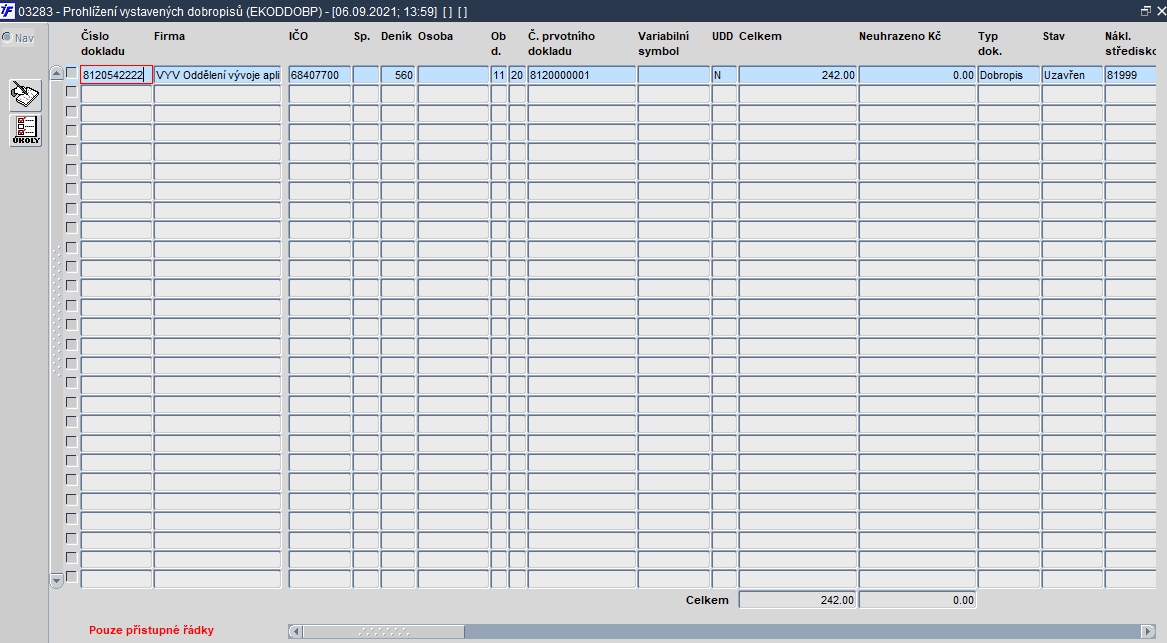Click the horizontal scrollbar thumb
This screenshot has width=1167, height=643.
click(383, 631)
